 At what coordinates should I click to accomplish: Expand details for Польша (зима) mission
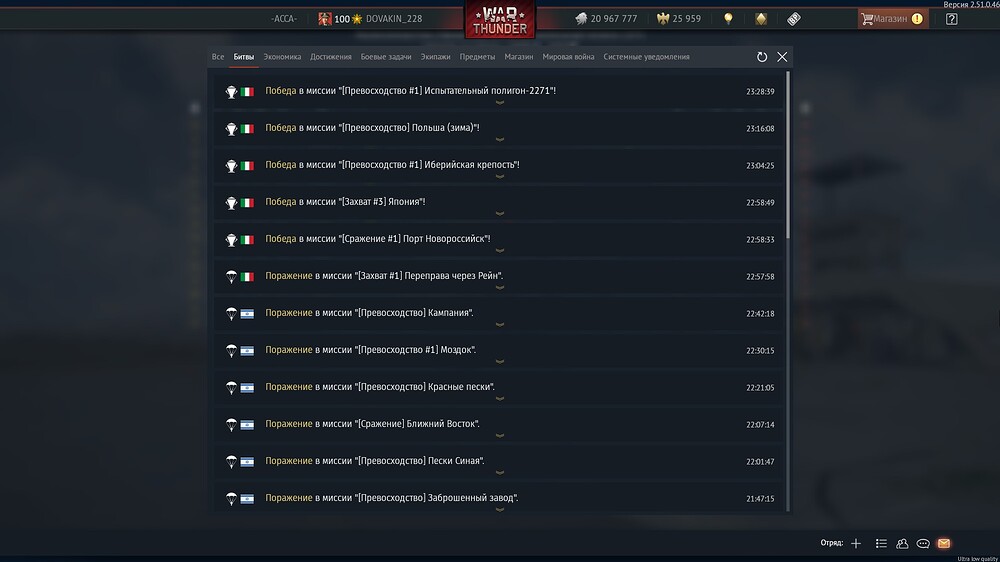(x=500, y=139)
